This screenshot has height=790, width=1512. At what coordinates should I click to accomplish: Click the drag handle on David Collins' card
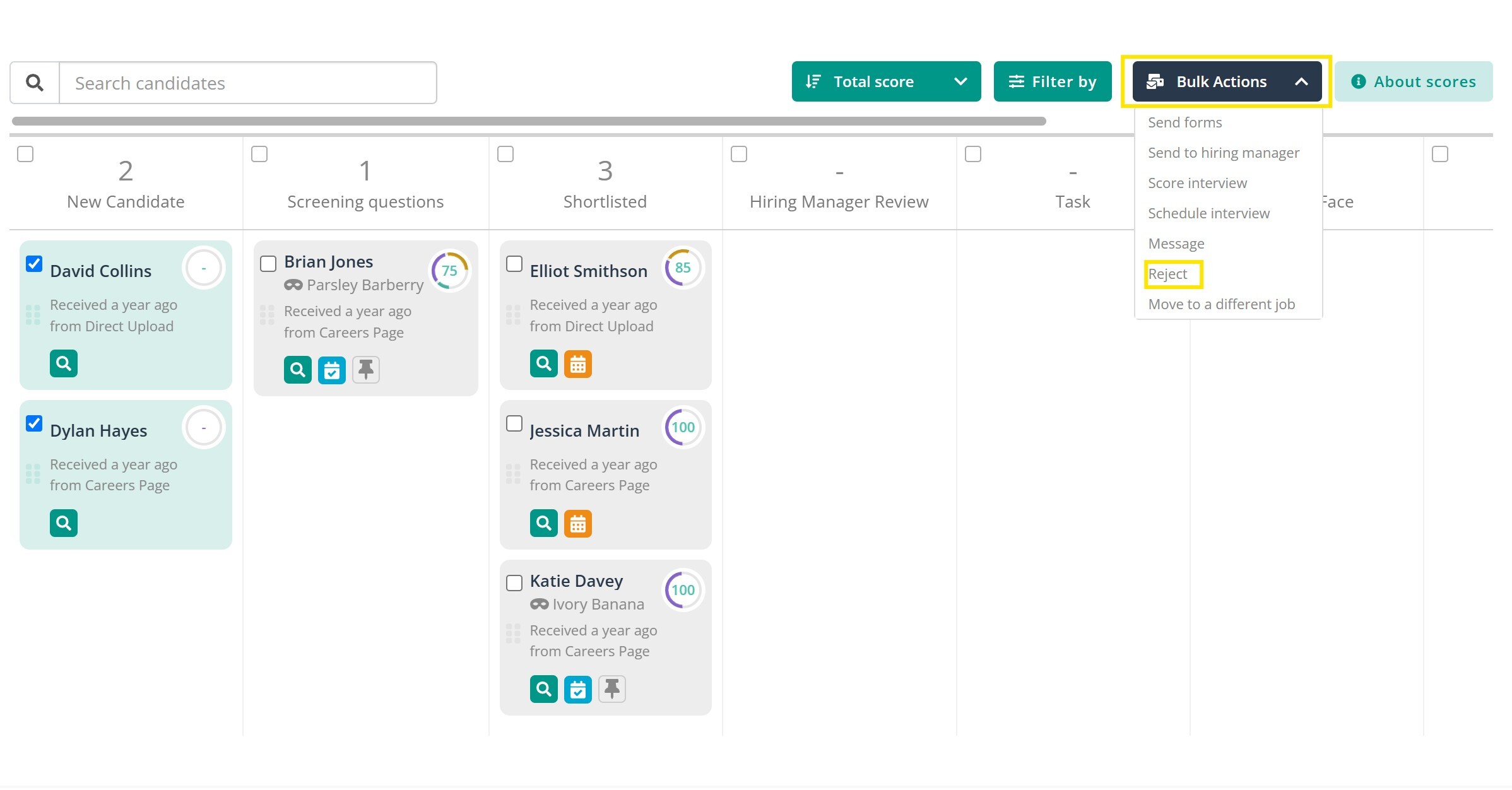tap(33, 315)
